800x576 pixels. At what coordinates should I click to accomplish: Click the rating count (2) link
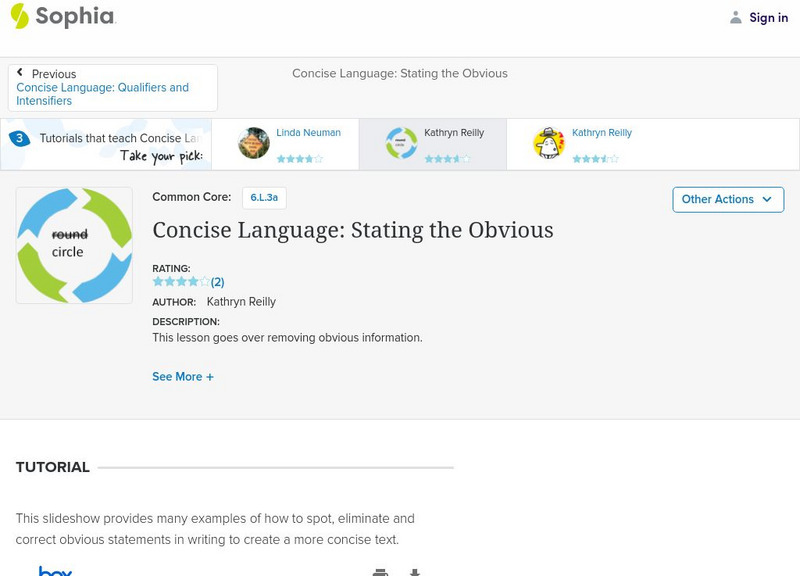[x=217, y=282]
